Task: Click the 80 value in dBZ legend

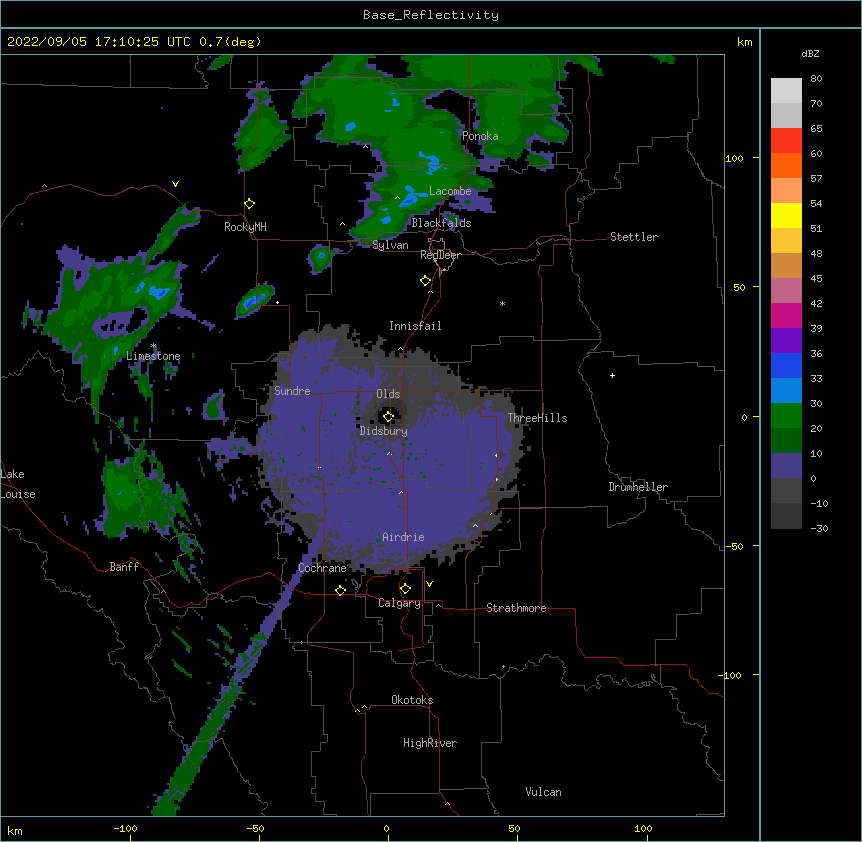Action: [x=816, y=79]
